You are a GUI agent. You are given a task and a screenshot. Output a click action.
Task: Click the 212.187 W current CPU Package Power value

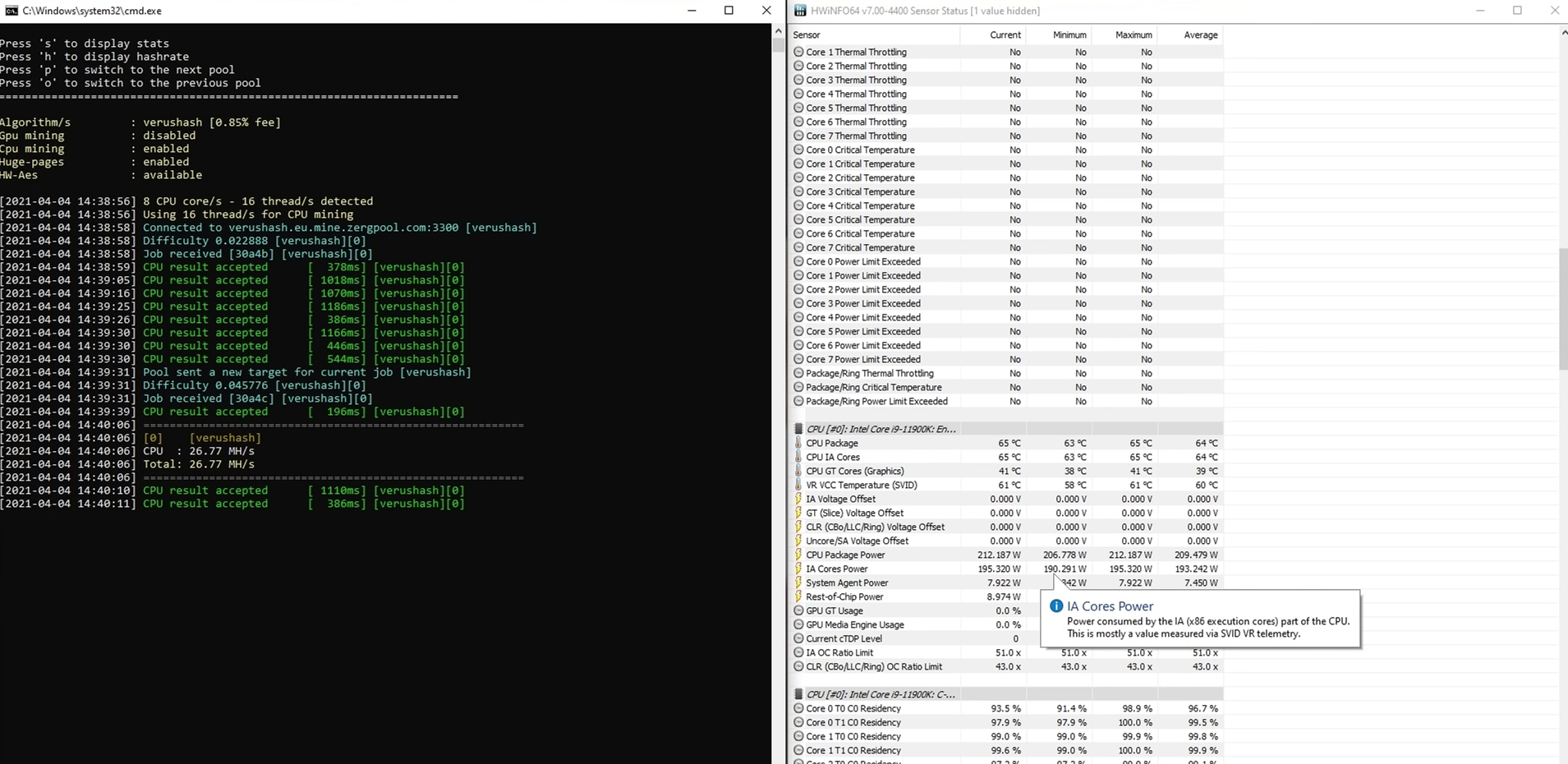pos(999,555)
